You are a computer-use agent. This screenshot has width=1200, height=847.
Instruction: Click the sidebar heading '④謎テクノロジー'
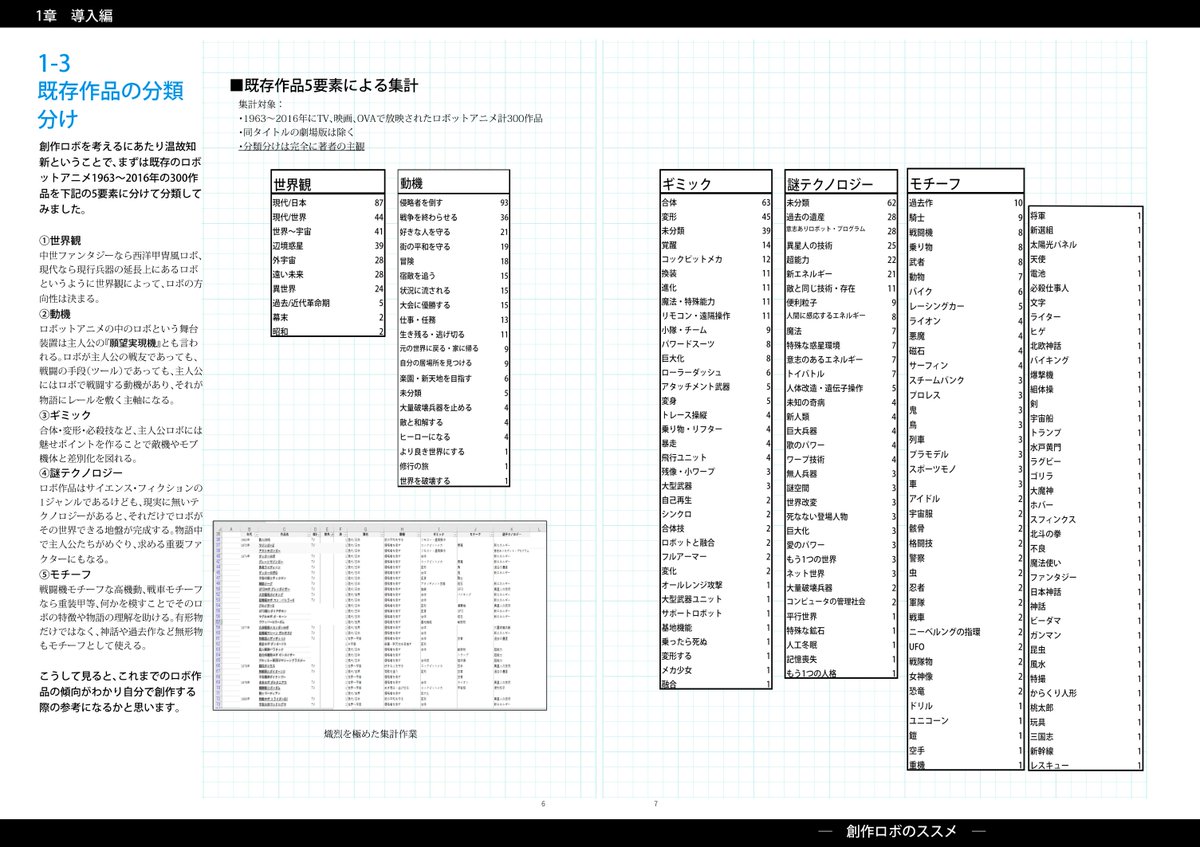(81, 472)
